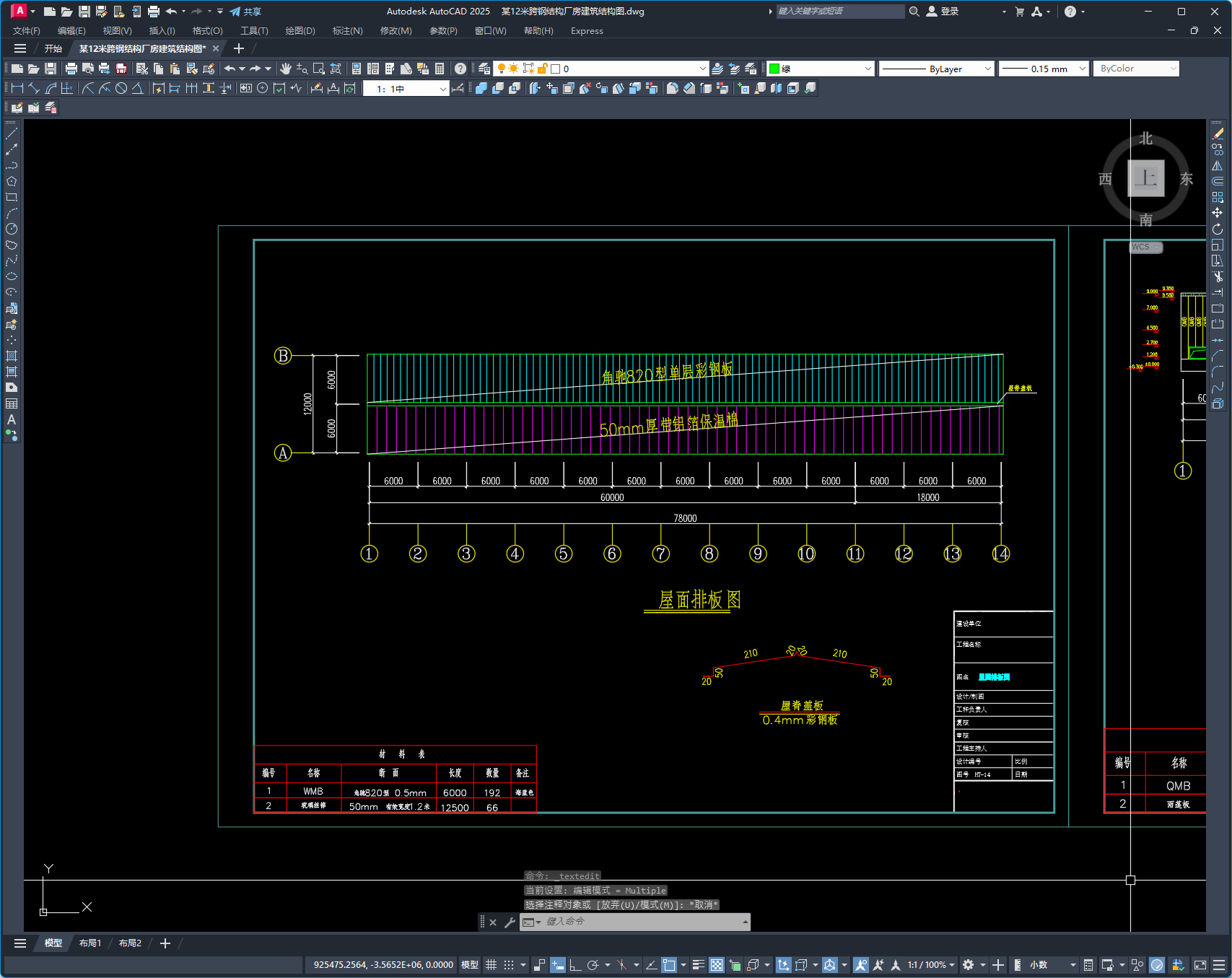Toggle grid display in status bar
Image resolution: width=1232 pixels, height=978 pixels.
coord(492,965)
